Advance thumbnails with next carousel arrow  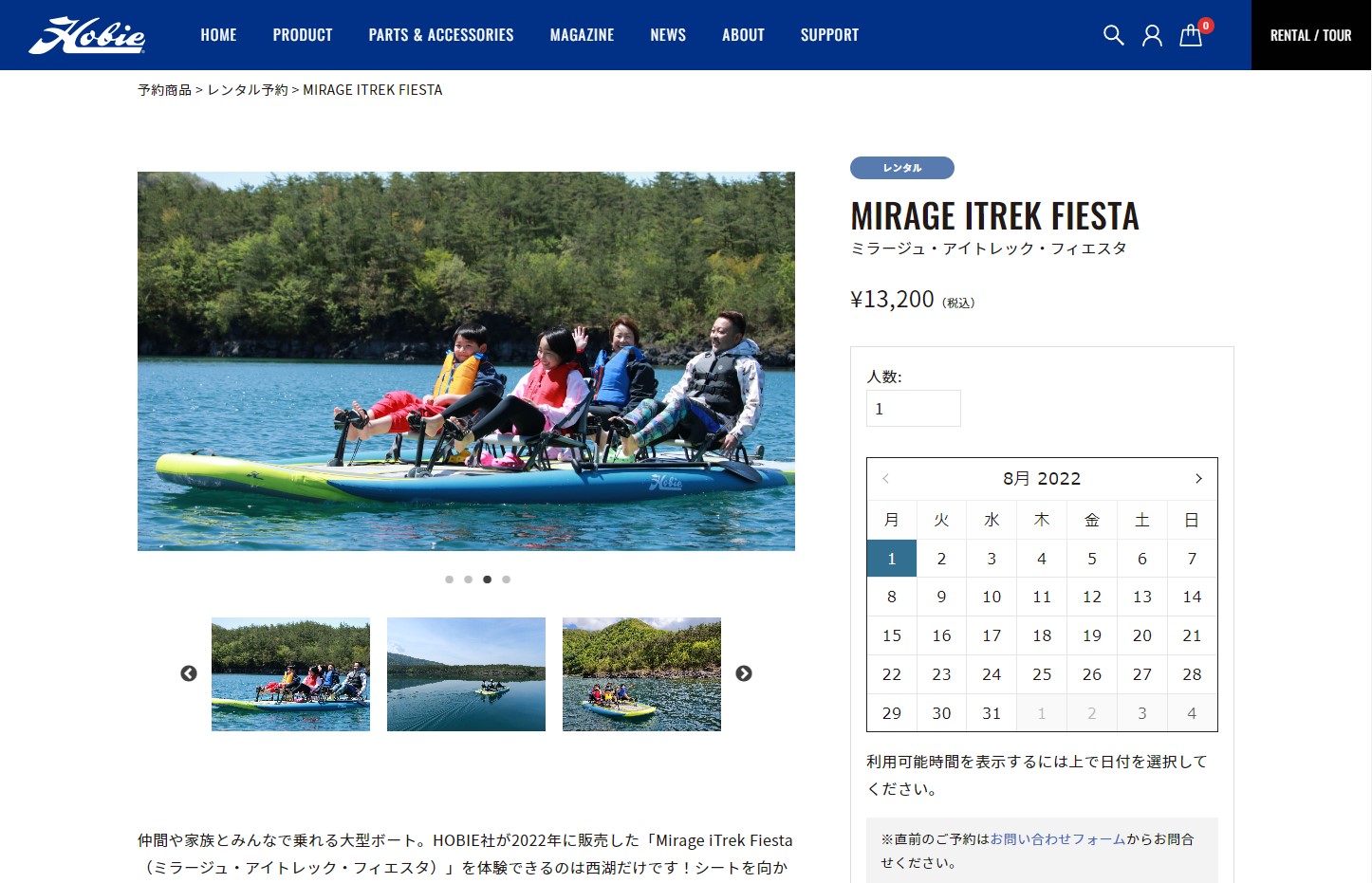[x=744, y=673]
